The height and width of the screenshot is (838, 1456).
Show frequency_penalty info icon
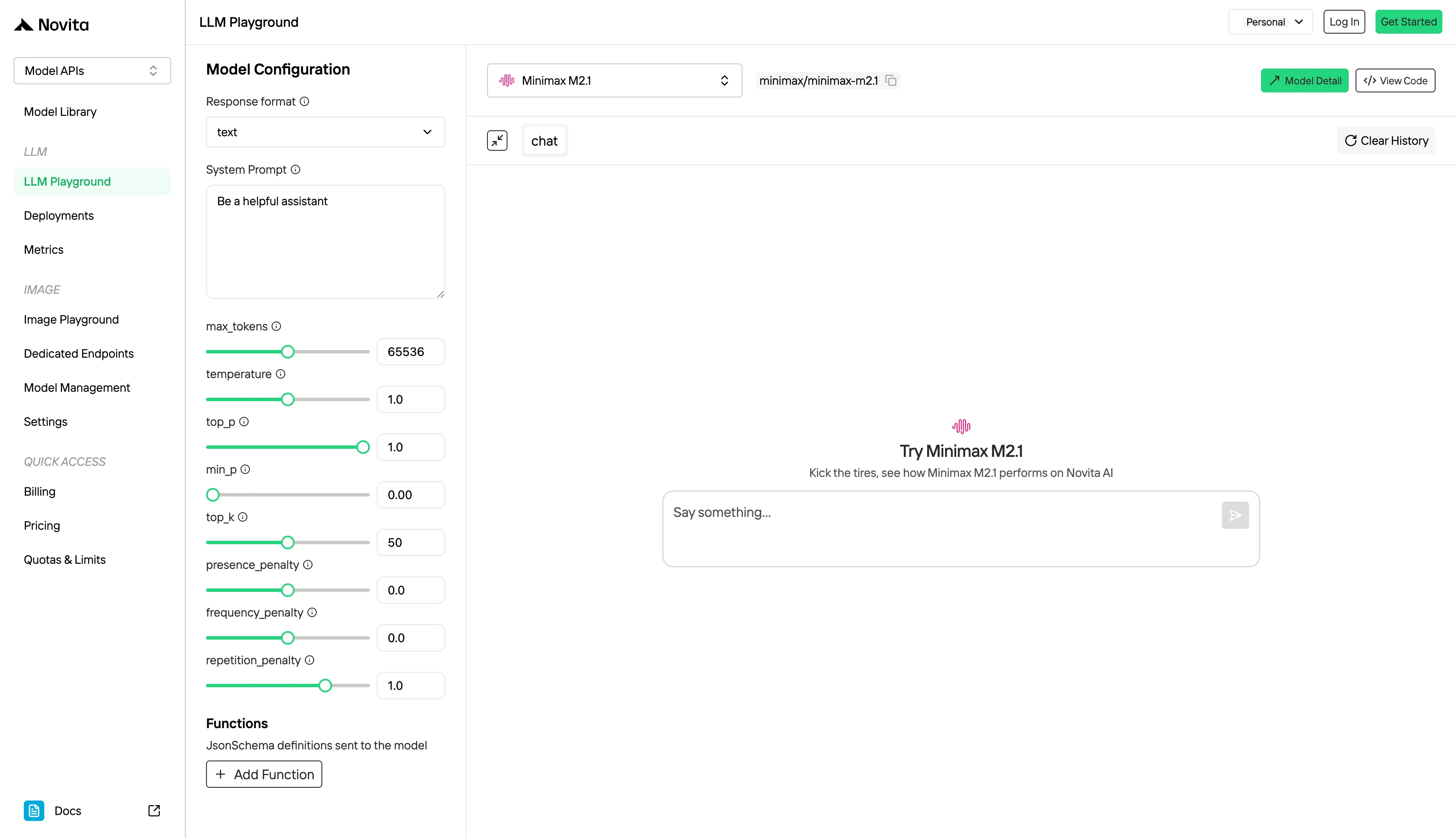pos(312,613)
